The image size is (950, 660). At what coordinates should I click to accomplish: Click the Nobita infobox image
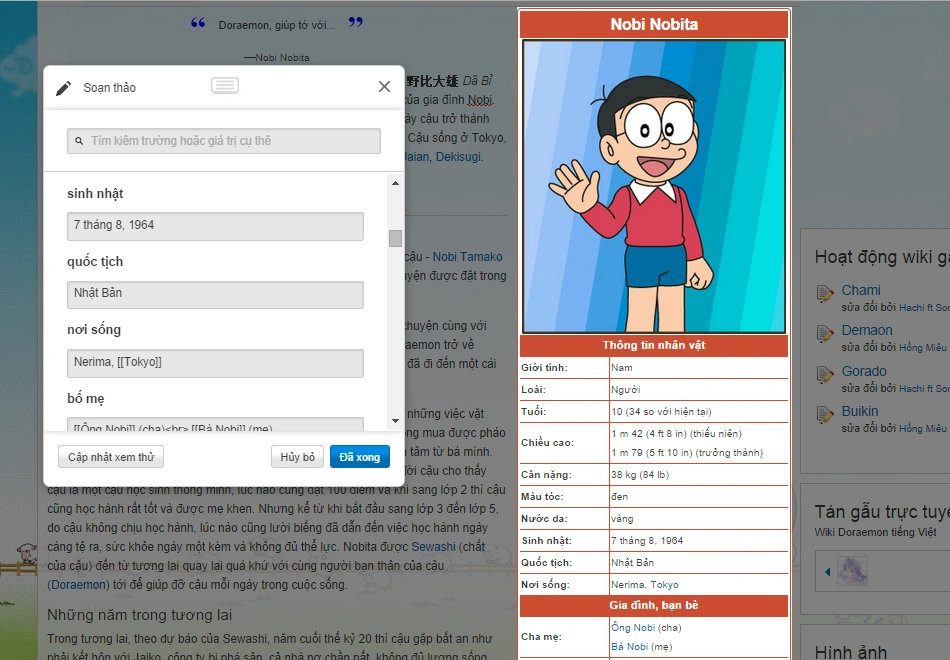click(654, 187)
